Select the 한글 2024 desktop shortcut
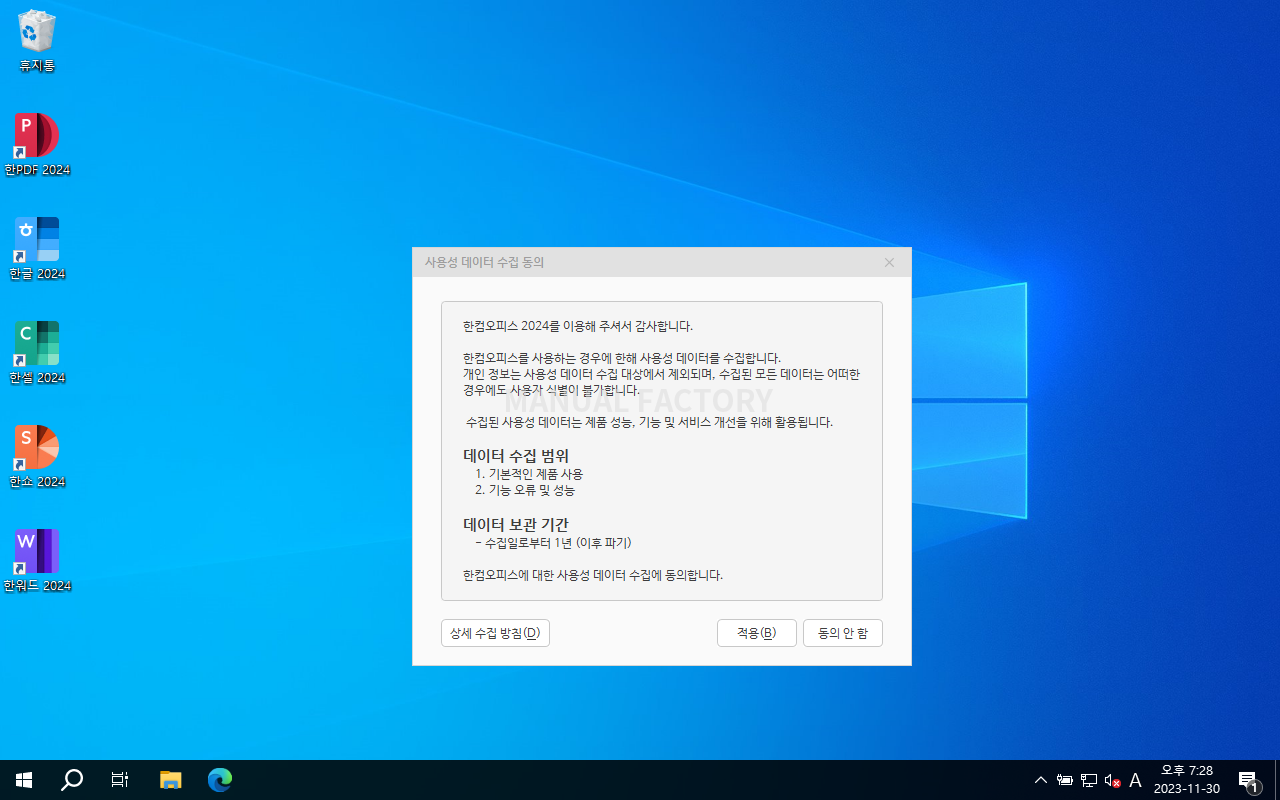Image resolution: width=1280 pixels, height=800 pixels. click(37, 249)
